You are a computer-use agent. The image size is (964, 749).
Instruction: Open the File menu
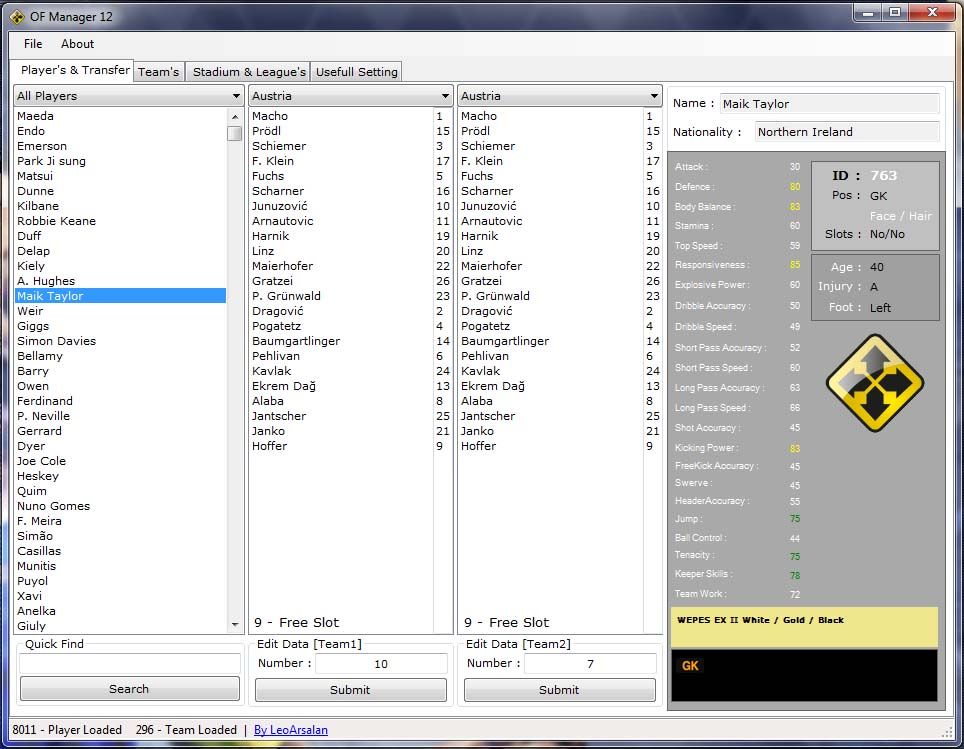pyautogui.click(x=33, y=44)
